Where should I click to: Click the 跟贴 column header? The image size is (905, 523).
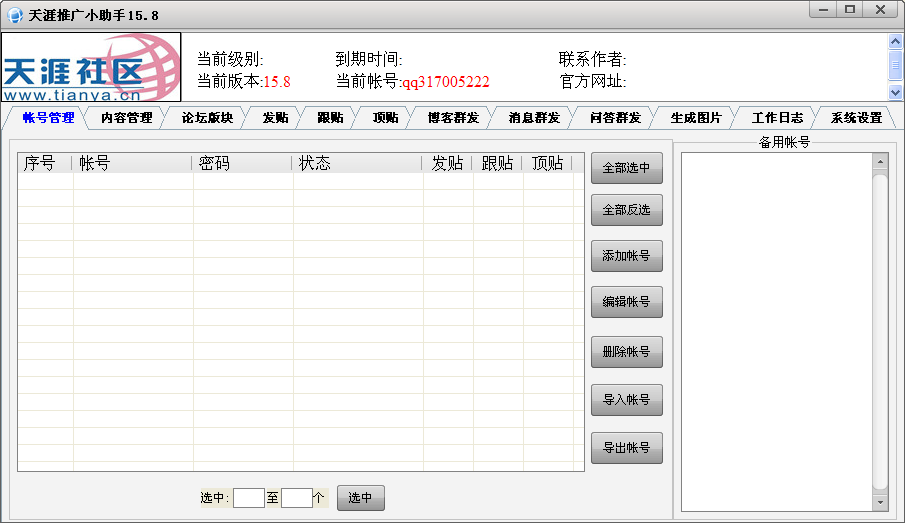coord(497,163)
